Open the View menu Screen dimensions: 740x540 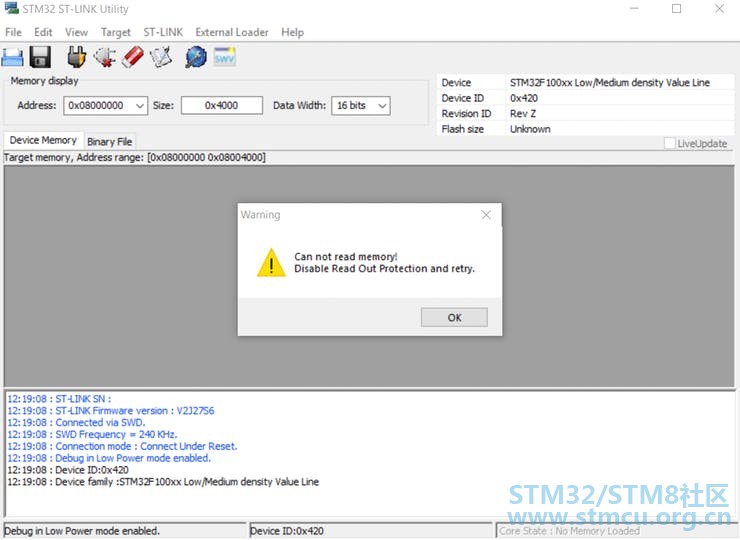(x=76, y=32)
